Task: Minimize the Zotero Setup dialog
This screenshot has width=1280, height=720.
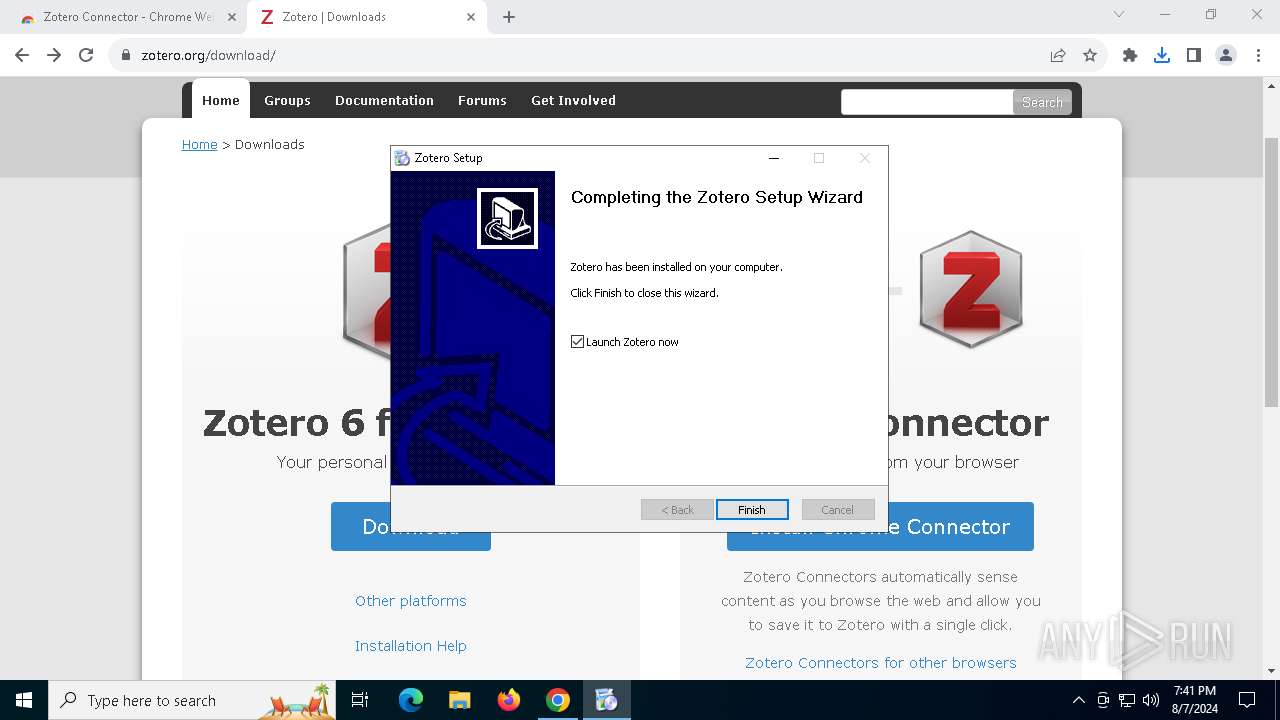Action: coord(773,158)
